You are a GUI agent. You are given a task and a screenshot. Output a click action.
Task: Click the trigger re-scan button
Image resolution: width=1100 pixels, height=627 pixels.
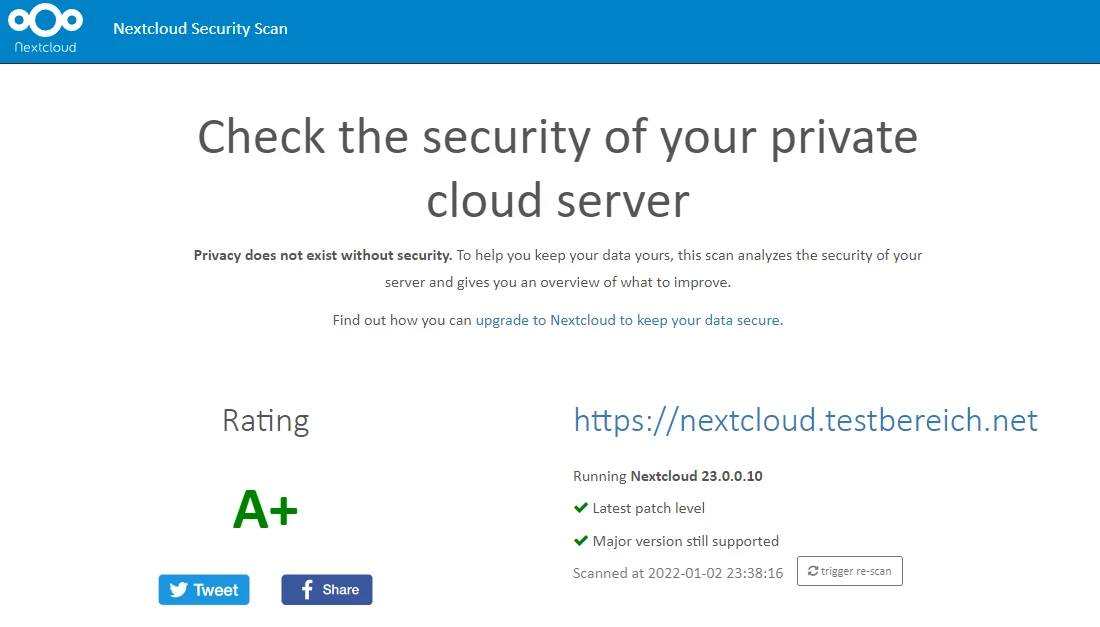coord(850,571)
